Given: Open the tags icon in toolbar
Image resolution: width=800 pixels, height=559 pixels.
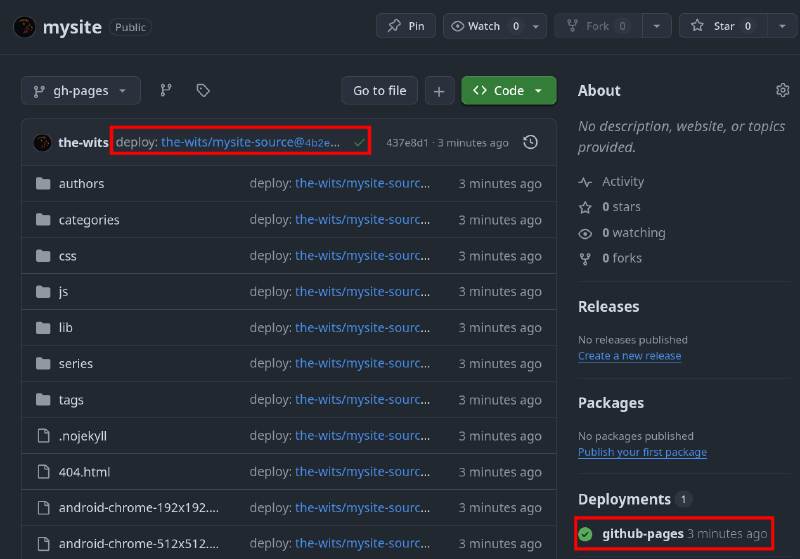Looking at the screenshot, I should tap(203, 90).
